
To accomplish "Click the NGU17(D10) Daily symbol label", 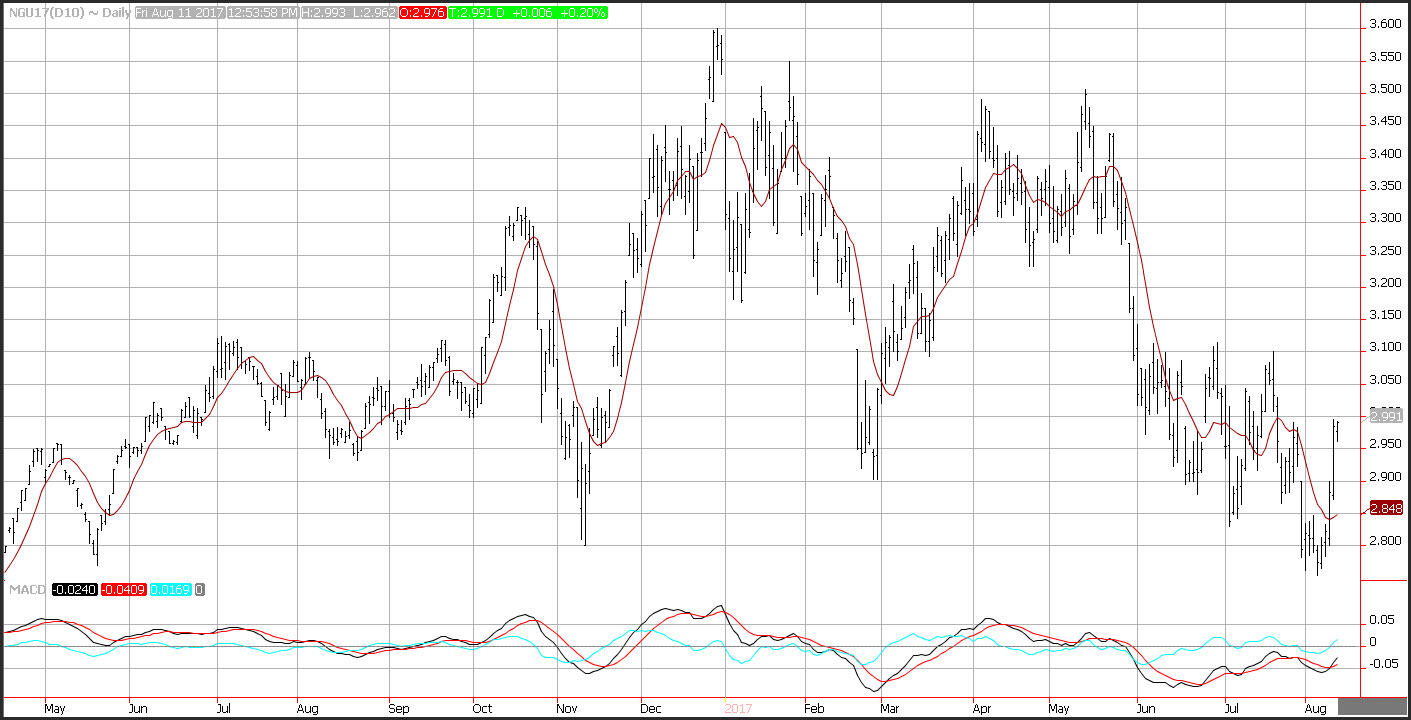I will coord(66,14).
